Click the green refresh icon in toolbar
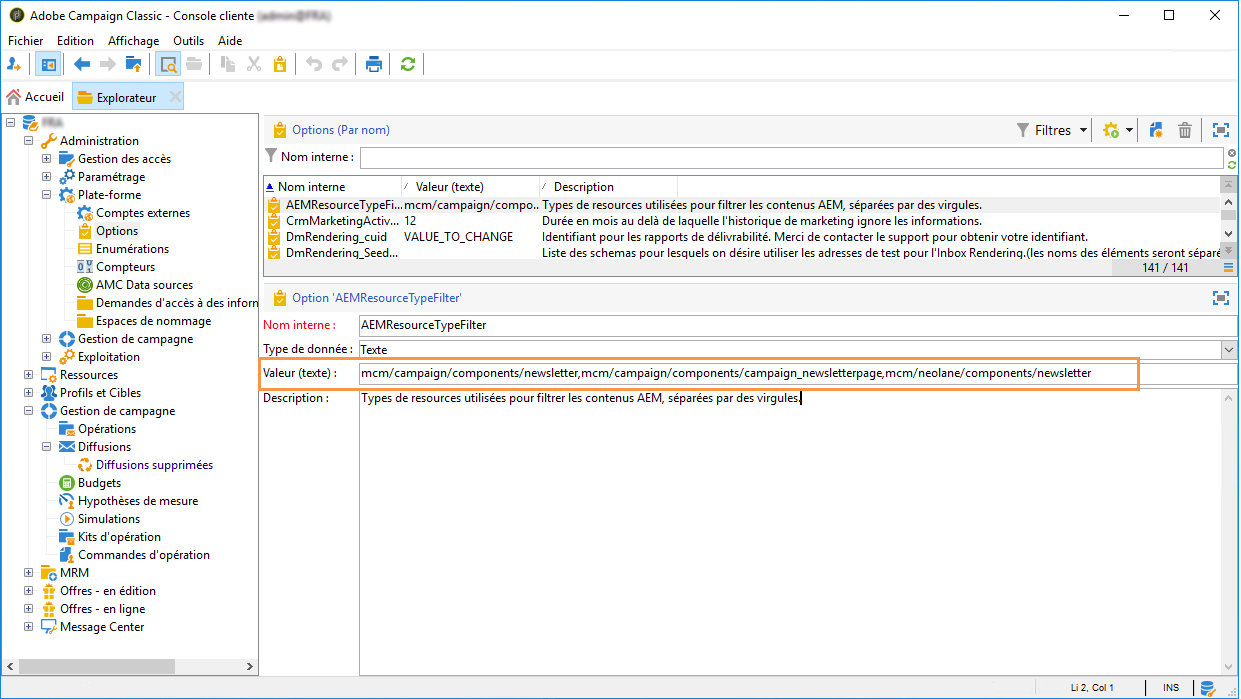Viewport: 1241px width, 699px height. click(407, 64)
